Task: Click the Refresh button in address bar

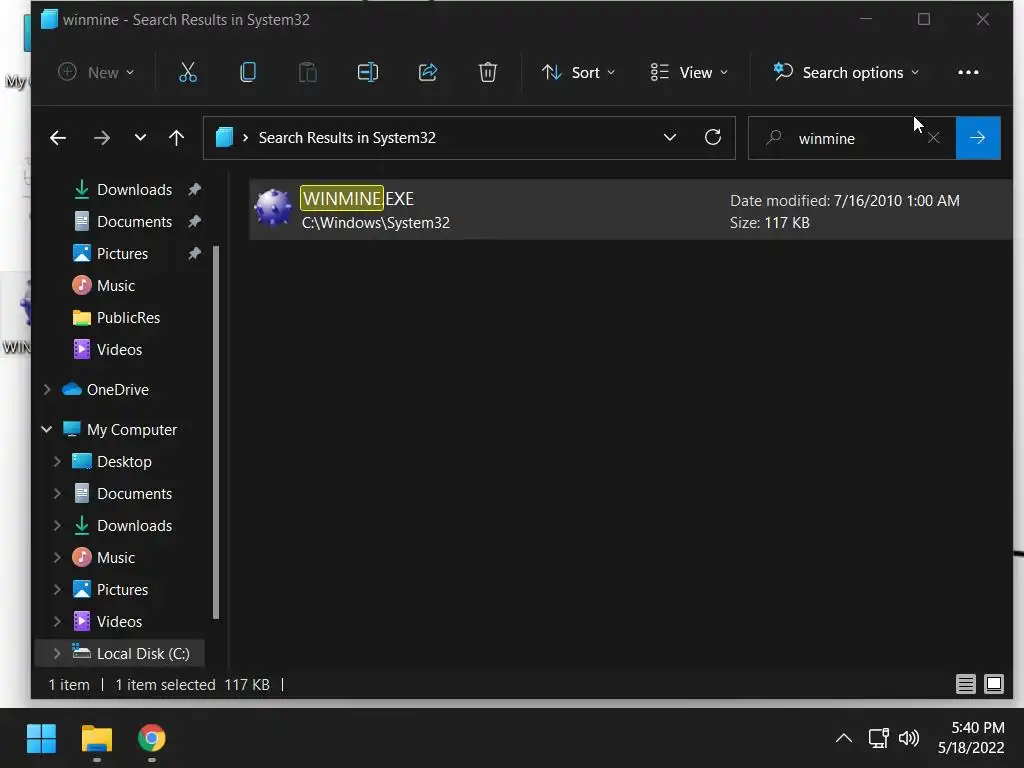Action: point(712,137)
